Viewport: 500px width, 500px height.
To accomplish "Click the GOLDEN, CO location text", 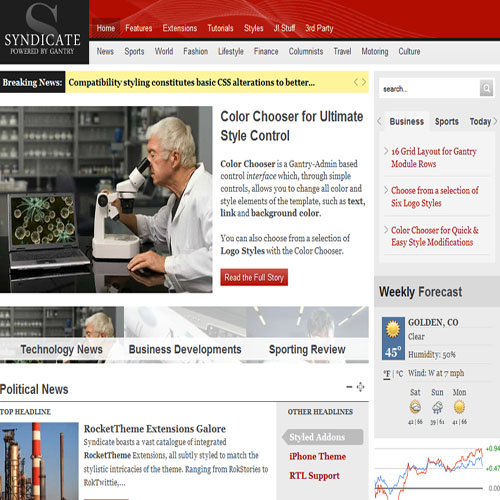I will pyautogui.click(x=433, y=322).
